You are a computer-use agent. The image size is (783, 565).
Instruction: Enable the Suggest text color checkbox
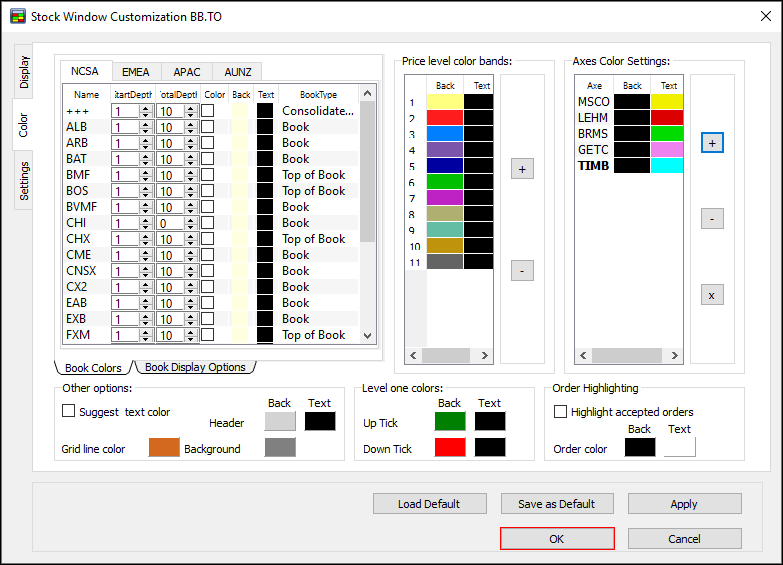pyautogui.click(x=69, y=411)
